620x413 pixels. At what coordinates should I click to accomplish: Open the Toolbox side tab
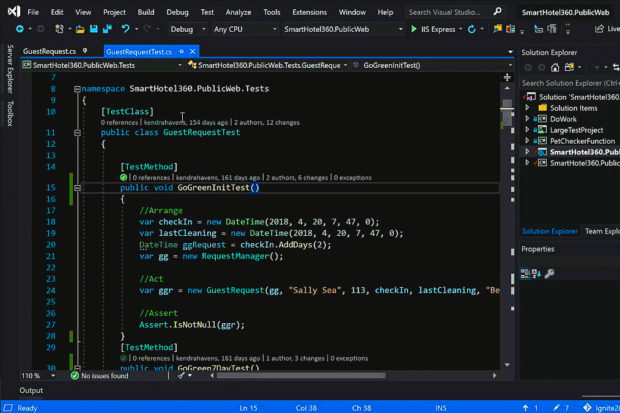coord(10,114)
